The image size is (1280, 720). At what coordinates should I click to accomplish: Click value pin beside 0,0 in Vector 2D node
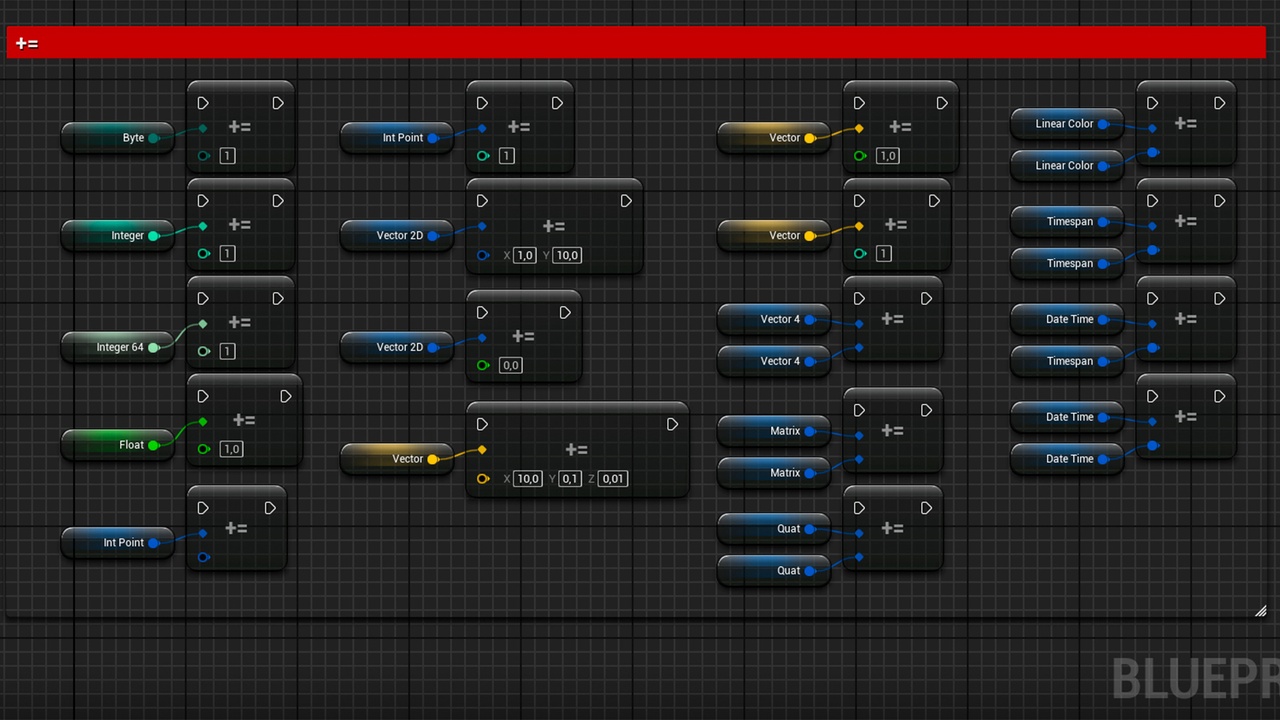click(x=483, y=366)
